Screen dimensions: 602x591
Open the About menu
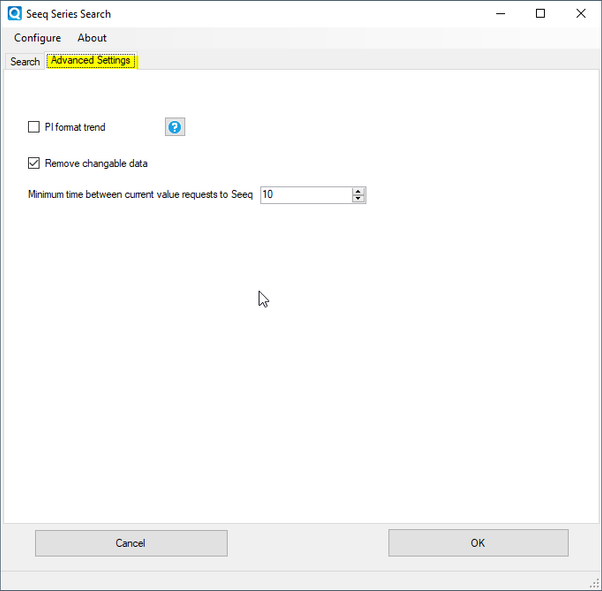coord(92,38)
